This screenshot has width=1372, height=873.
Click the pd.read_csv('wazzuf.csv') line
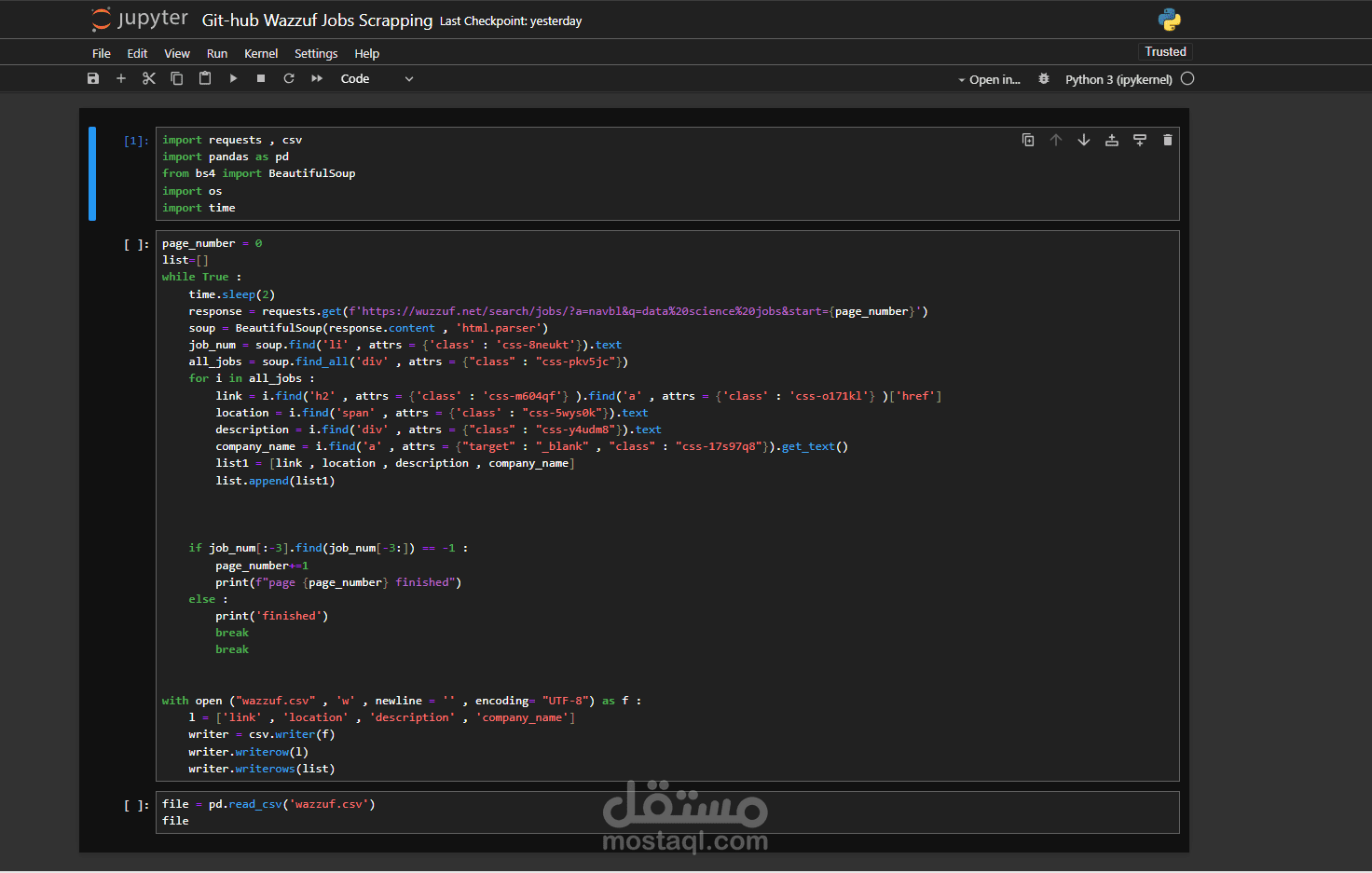click(268, 804)
